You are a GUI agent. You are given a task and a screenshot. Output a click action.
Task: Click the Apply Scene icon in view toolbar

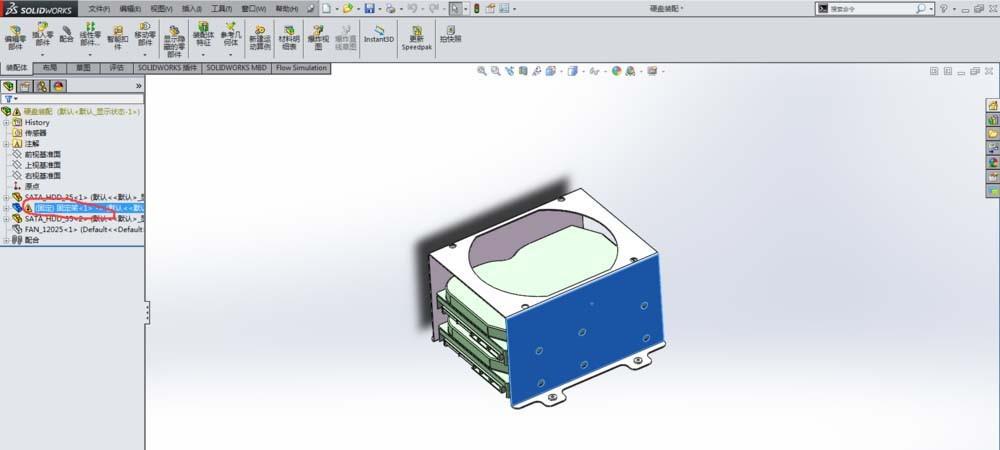pos(630,71)
